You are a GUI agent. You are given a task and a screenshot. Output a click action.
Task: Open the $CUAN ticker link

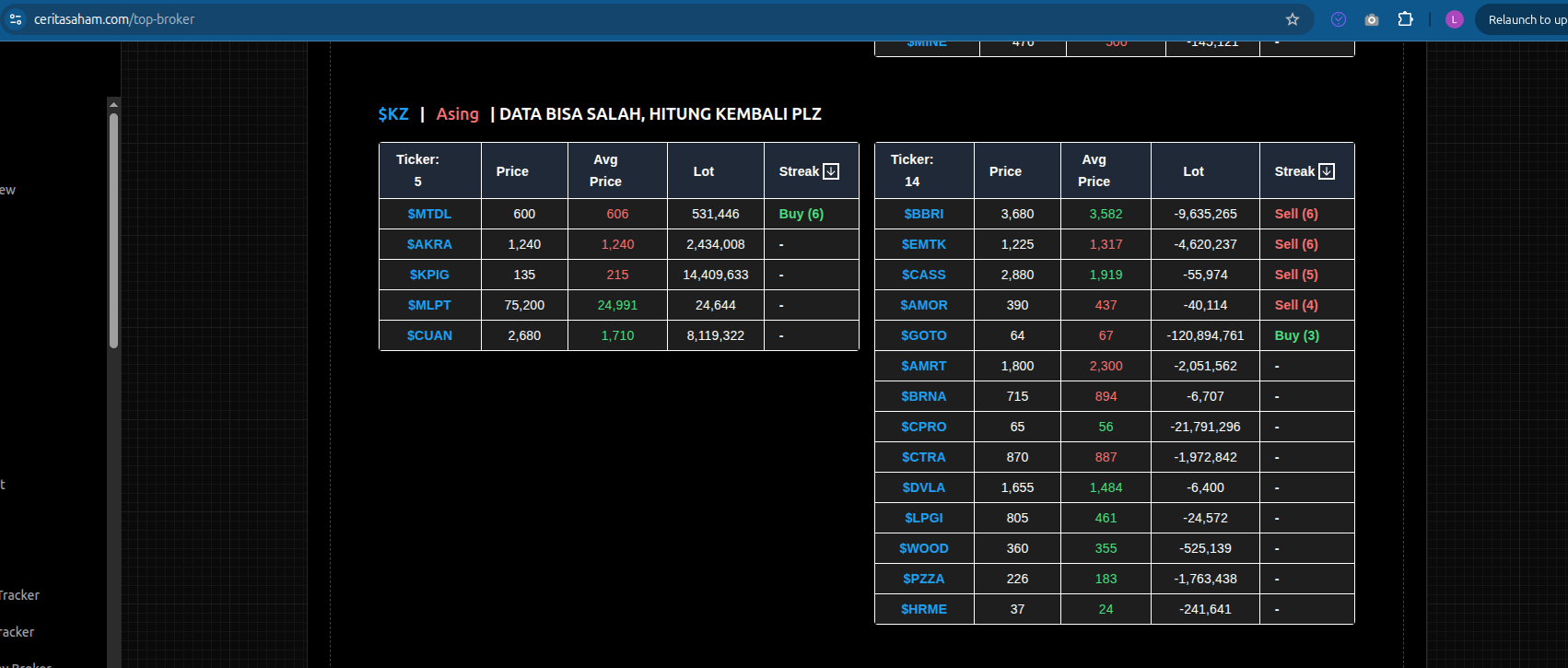(x=429, y=335)
